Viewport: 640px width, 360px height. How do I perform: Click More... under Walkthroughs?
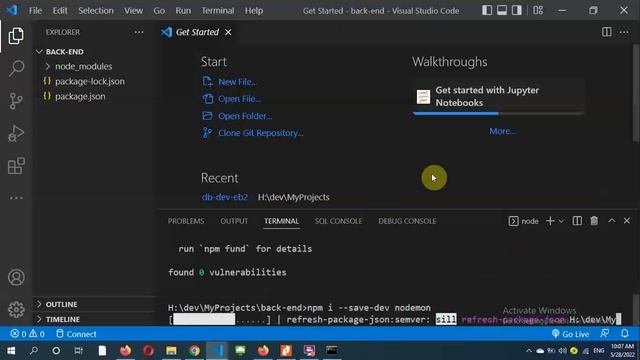[x=502, y=131]
